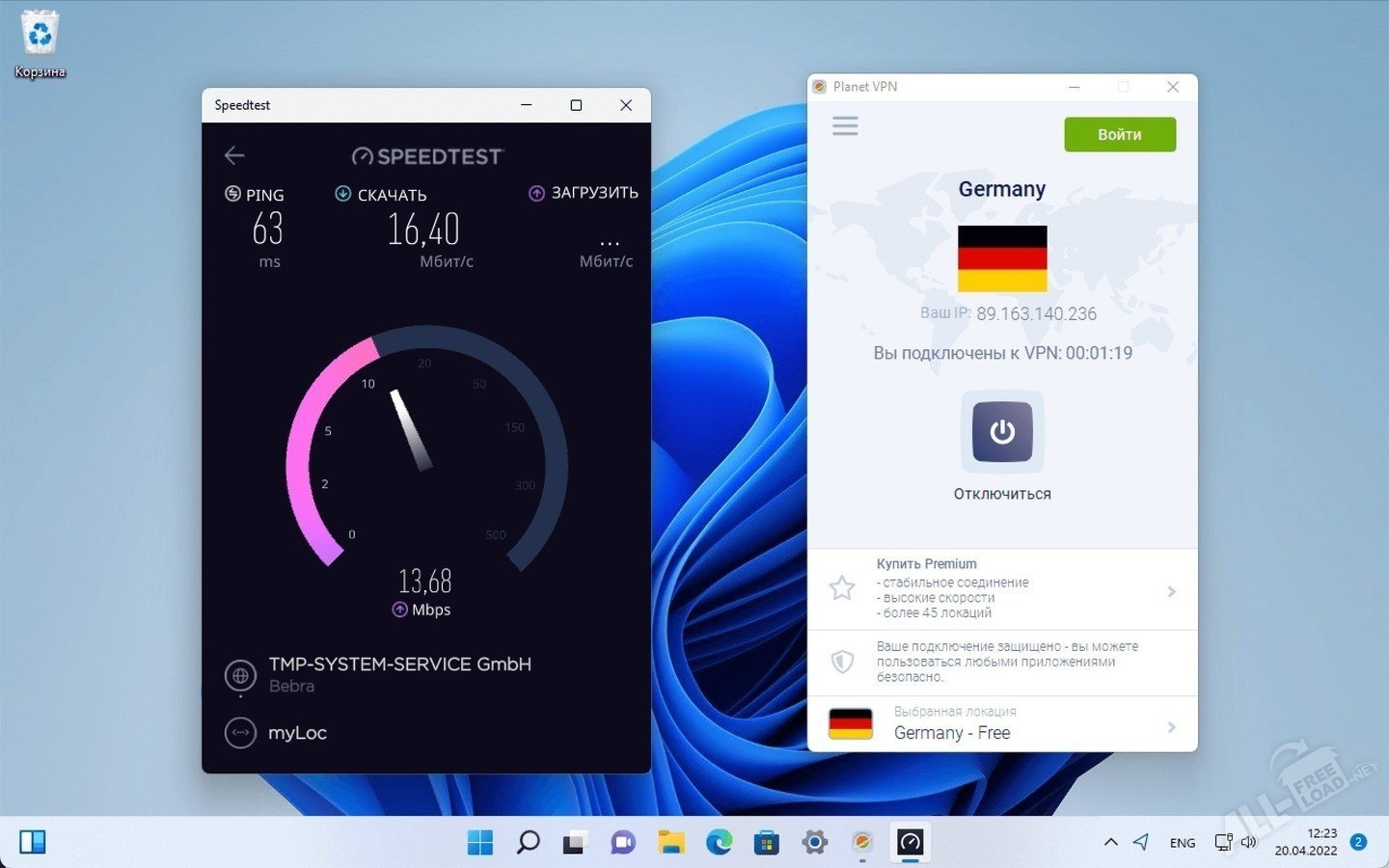
Task: Click the speedometer gauge needle
Action: [411, 431]
